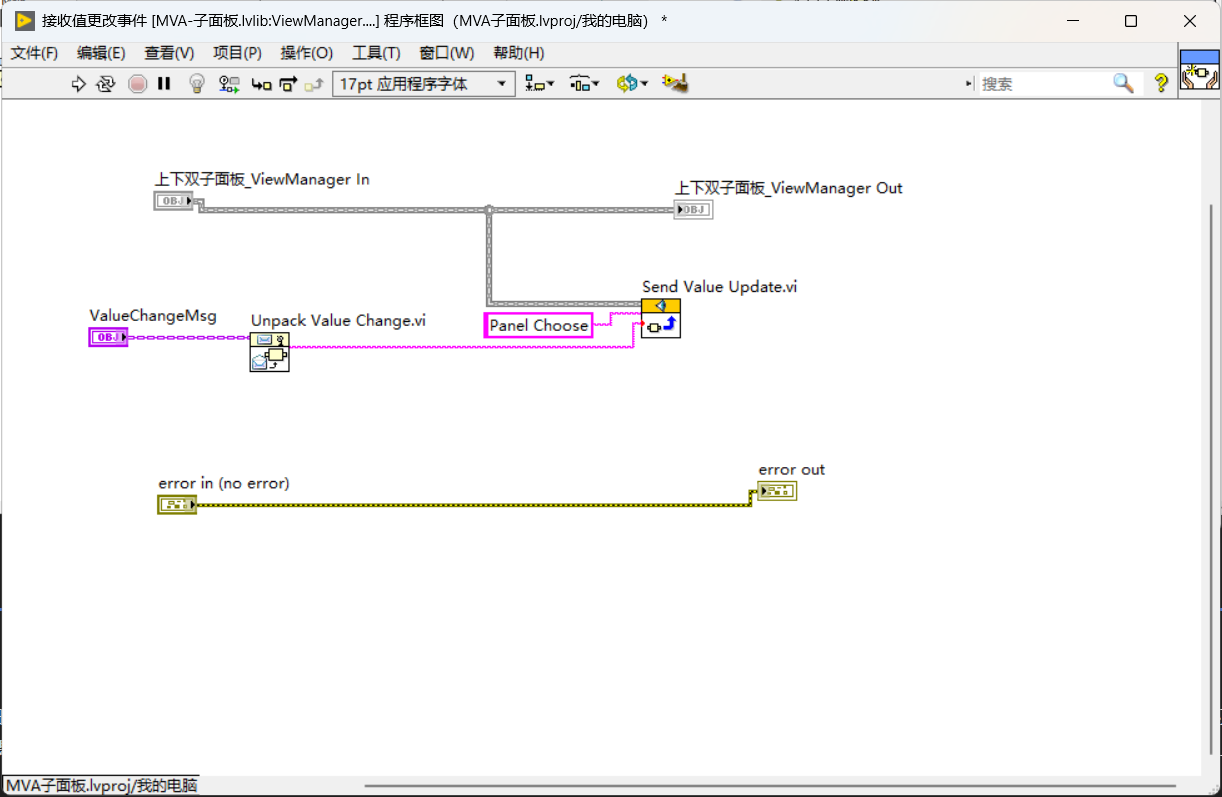Click the '上下双子面板_ViewManager Out' label
1222x797 pixels.
tap(789, 188)
